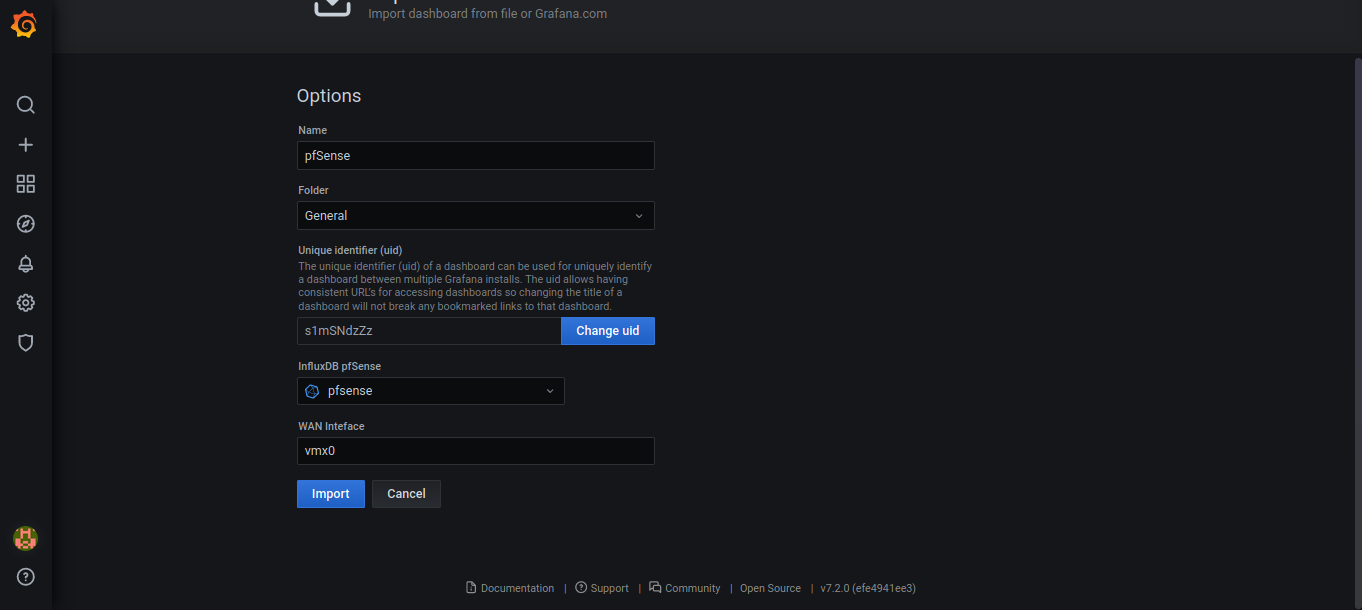This screenshot has width=1362, height=610.
Task: Click the v7.2.0 version text
Action: click(868, 588)
